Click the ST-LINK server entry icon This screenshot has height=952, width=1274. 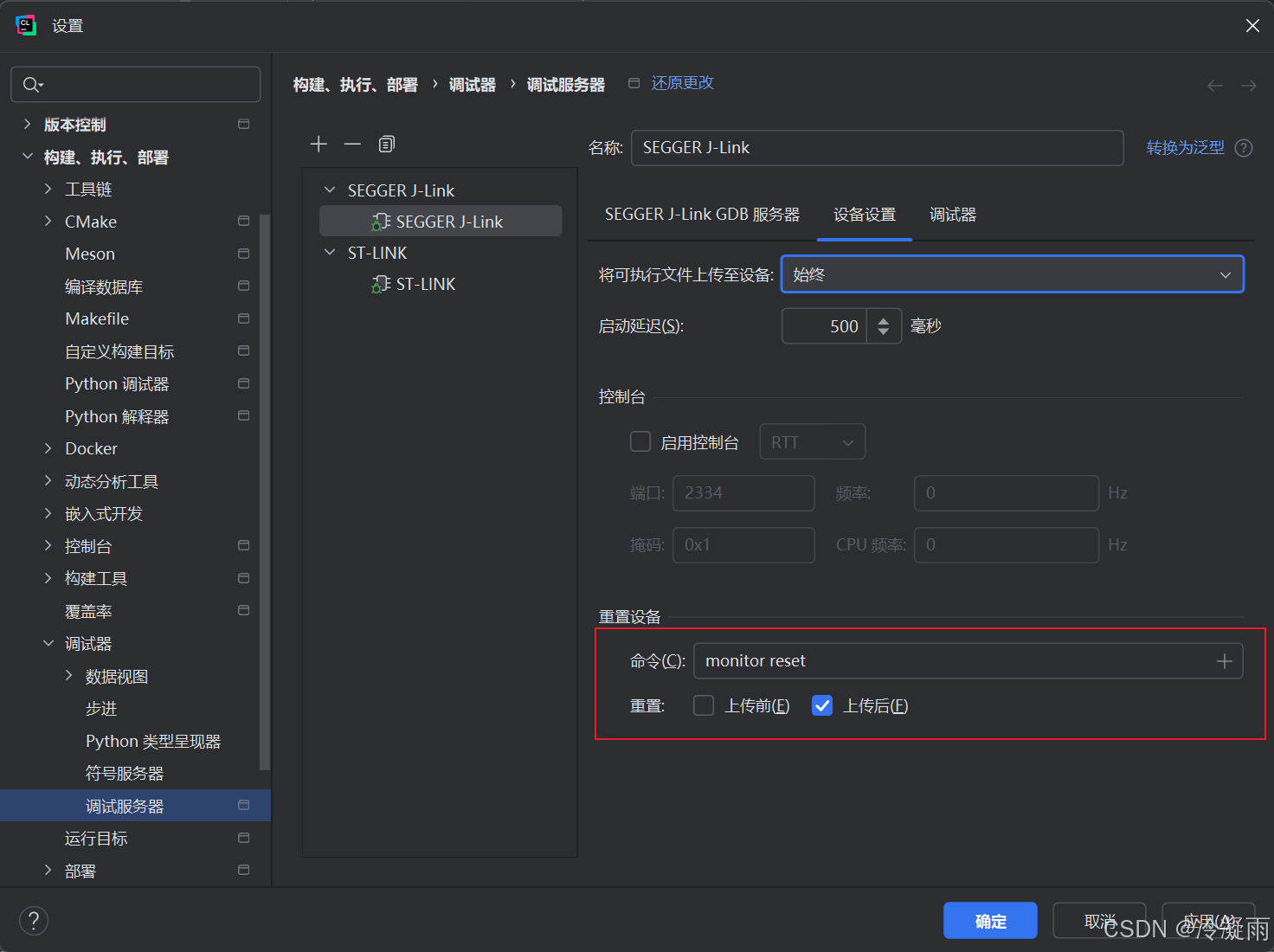(x=381, y=284)
